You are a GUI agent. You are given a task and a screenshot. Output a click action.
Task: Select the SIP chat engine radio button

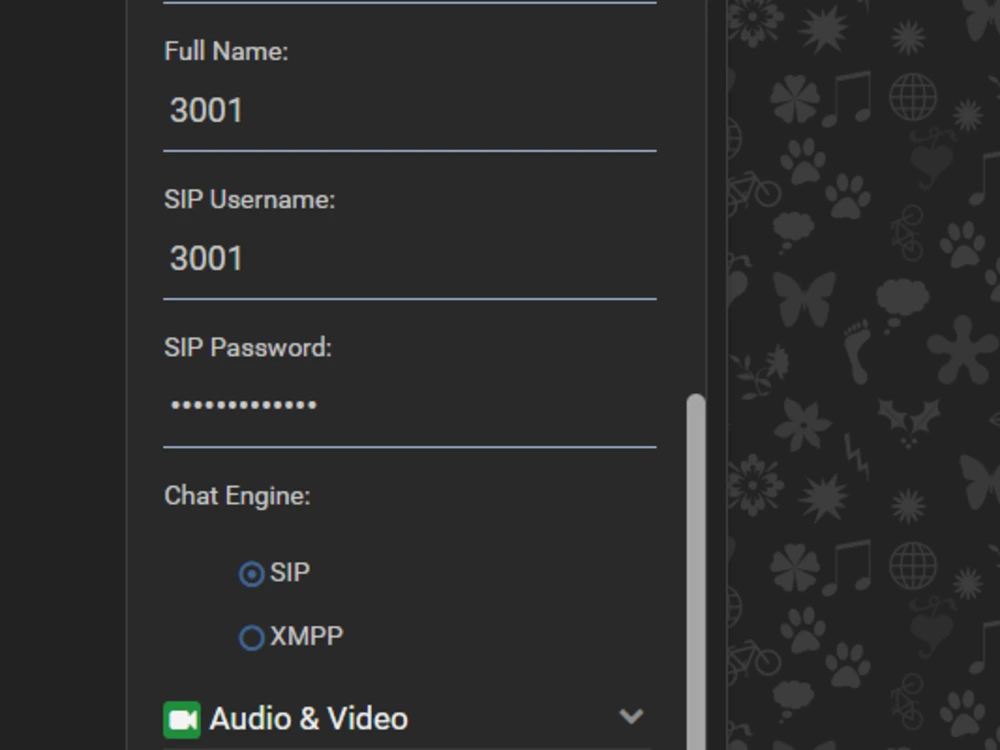pyautogui.click(x=251, y=573)
